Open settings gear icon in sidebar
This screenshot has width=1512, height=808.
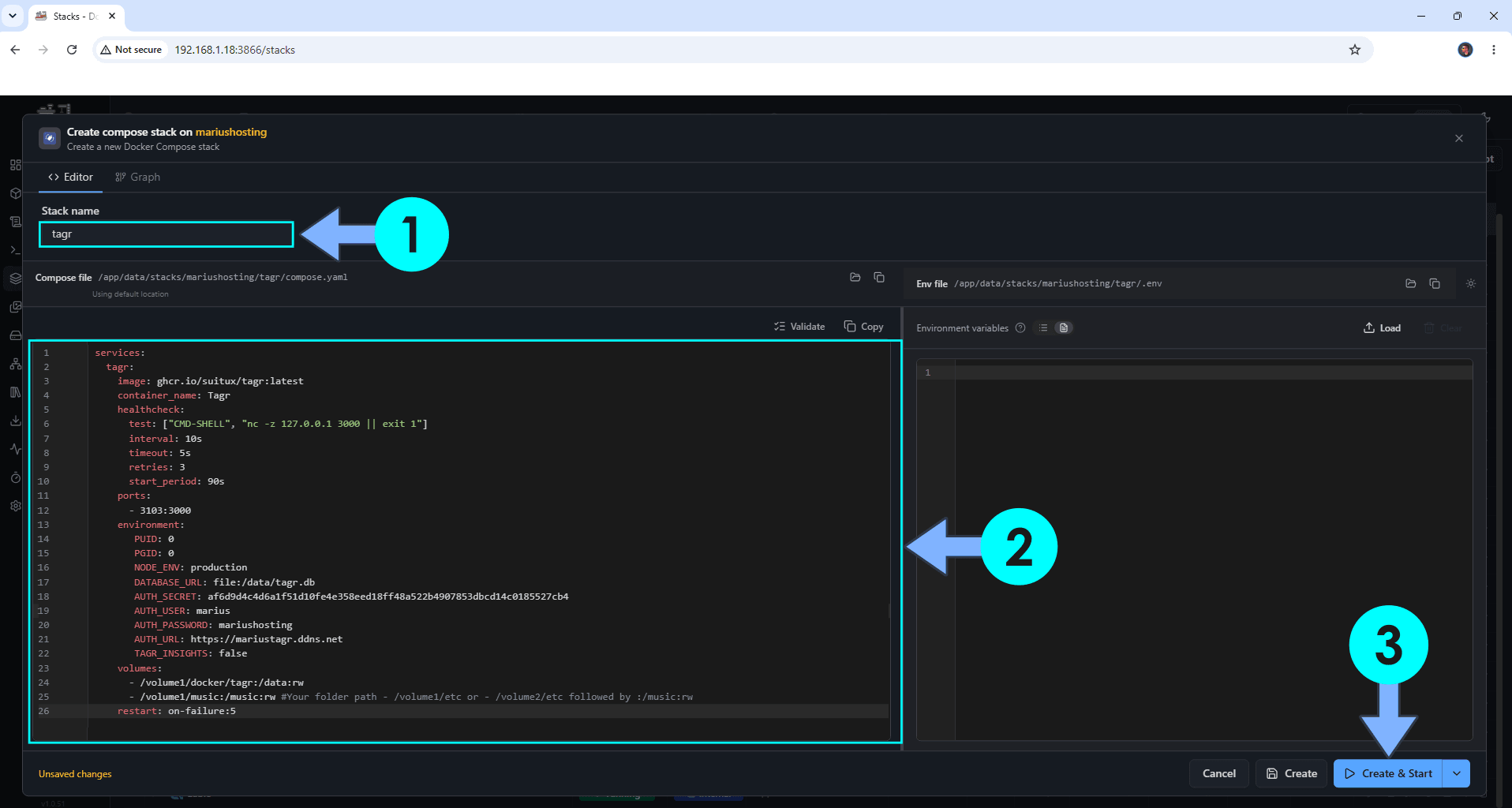click(15, 506)
